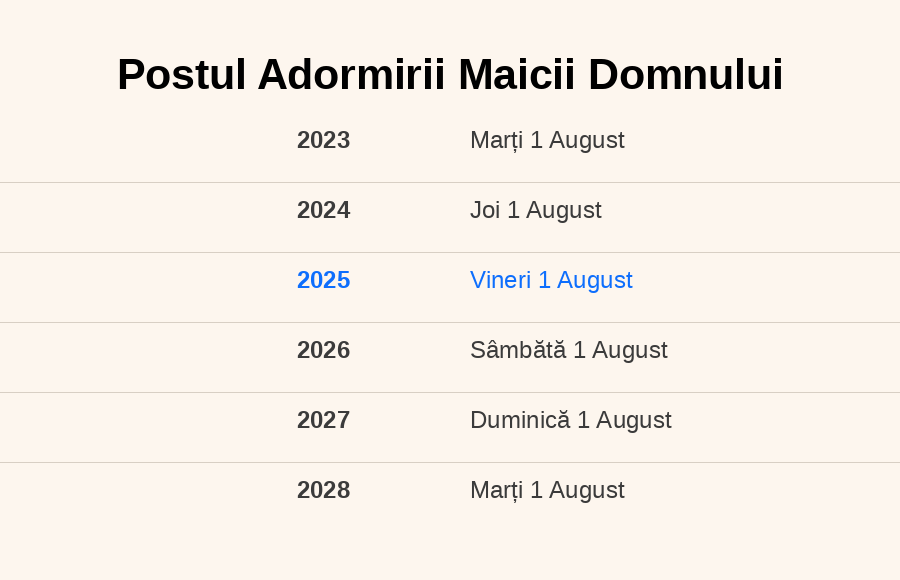This screenshot has height=580, width=900.
Task: Select the 2026 year label
Action: (323, 350)
